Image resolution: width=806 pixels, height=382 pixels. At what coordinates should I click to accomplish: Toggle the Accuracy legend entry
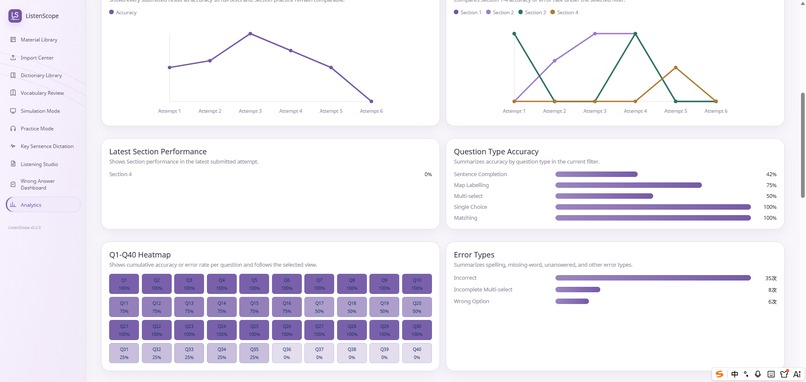point(123,12)
